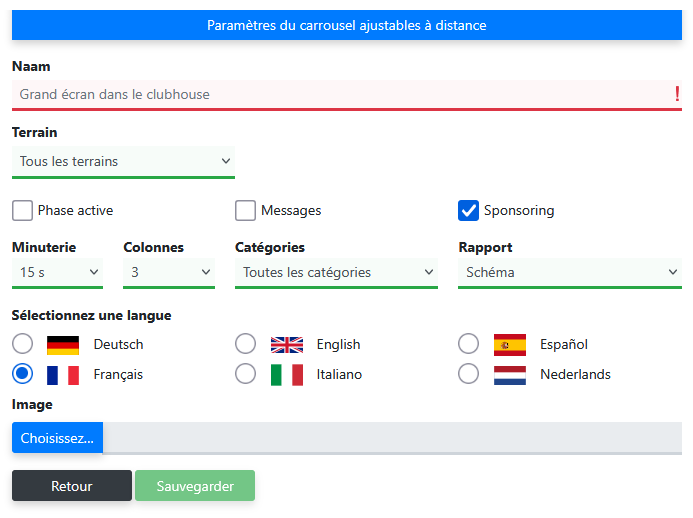
Task: Click the Nederlands language label
Action: [575, 375]
